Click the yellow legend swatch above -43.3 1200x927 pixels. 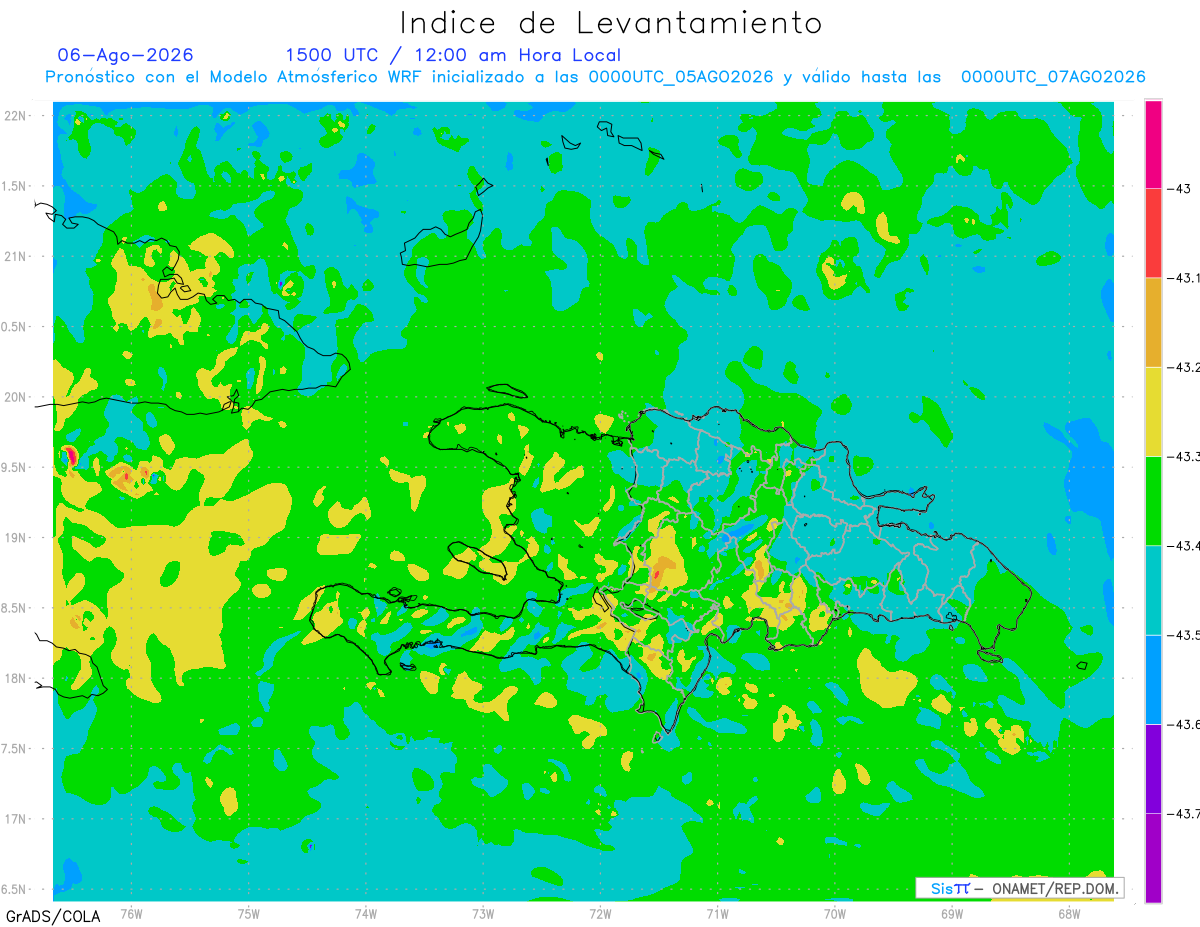tap(1153, 411)
